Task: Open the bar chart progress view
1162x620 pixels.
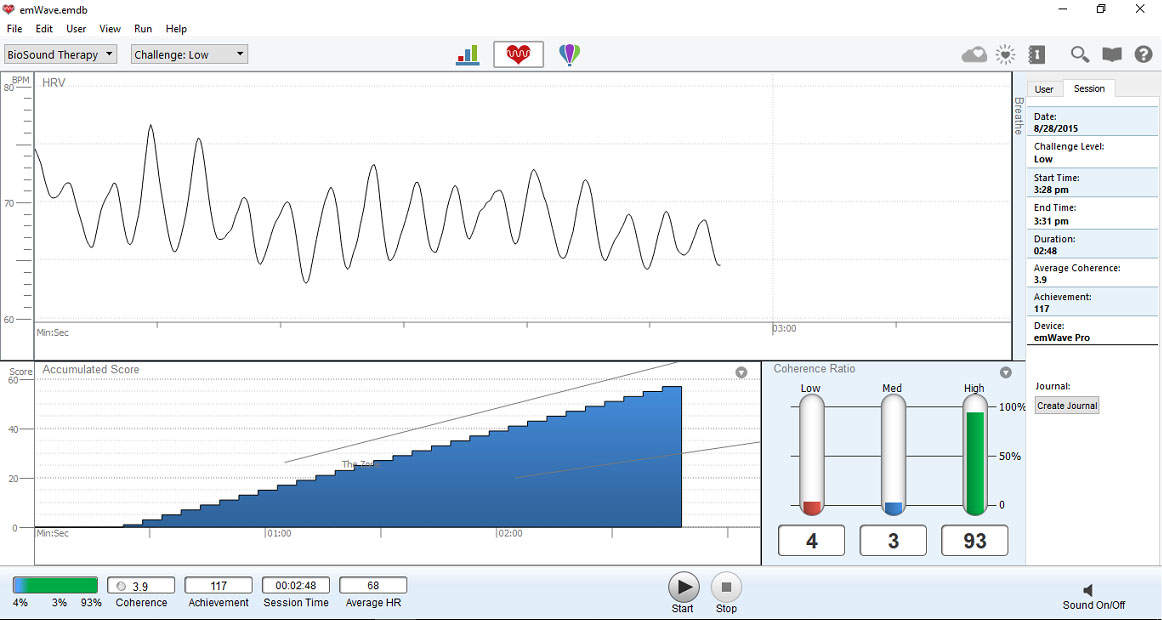Action: pyautogui.click(x=467, y=55)
